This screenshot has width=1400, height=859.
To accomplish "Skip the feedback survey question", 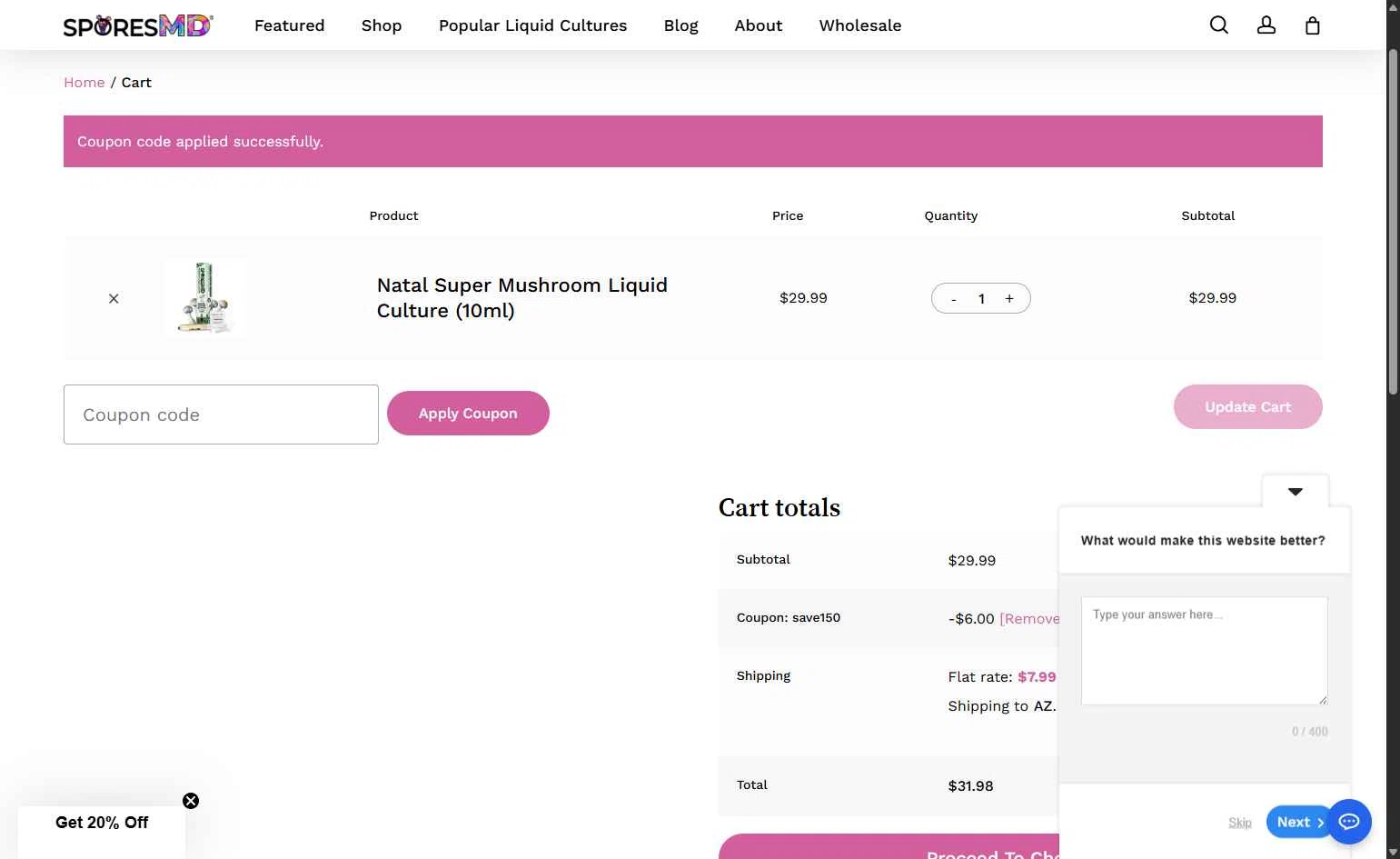I will [x=1240, y=823].
